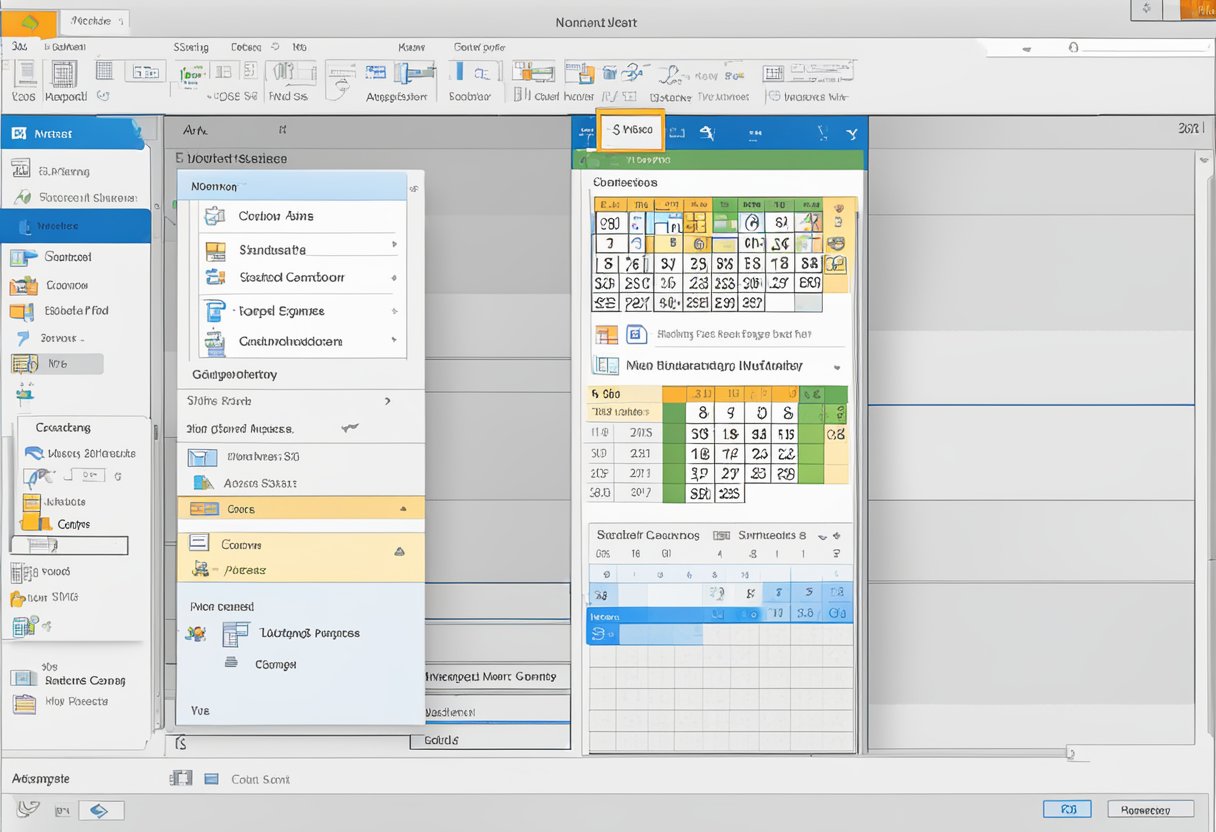Click the printer-like icon beside Forpel Egimee
Screen dimensions: 1216x832
(215, 311)
